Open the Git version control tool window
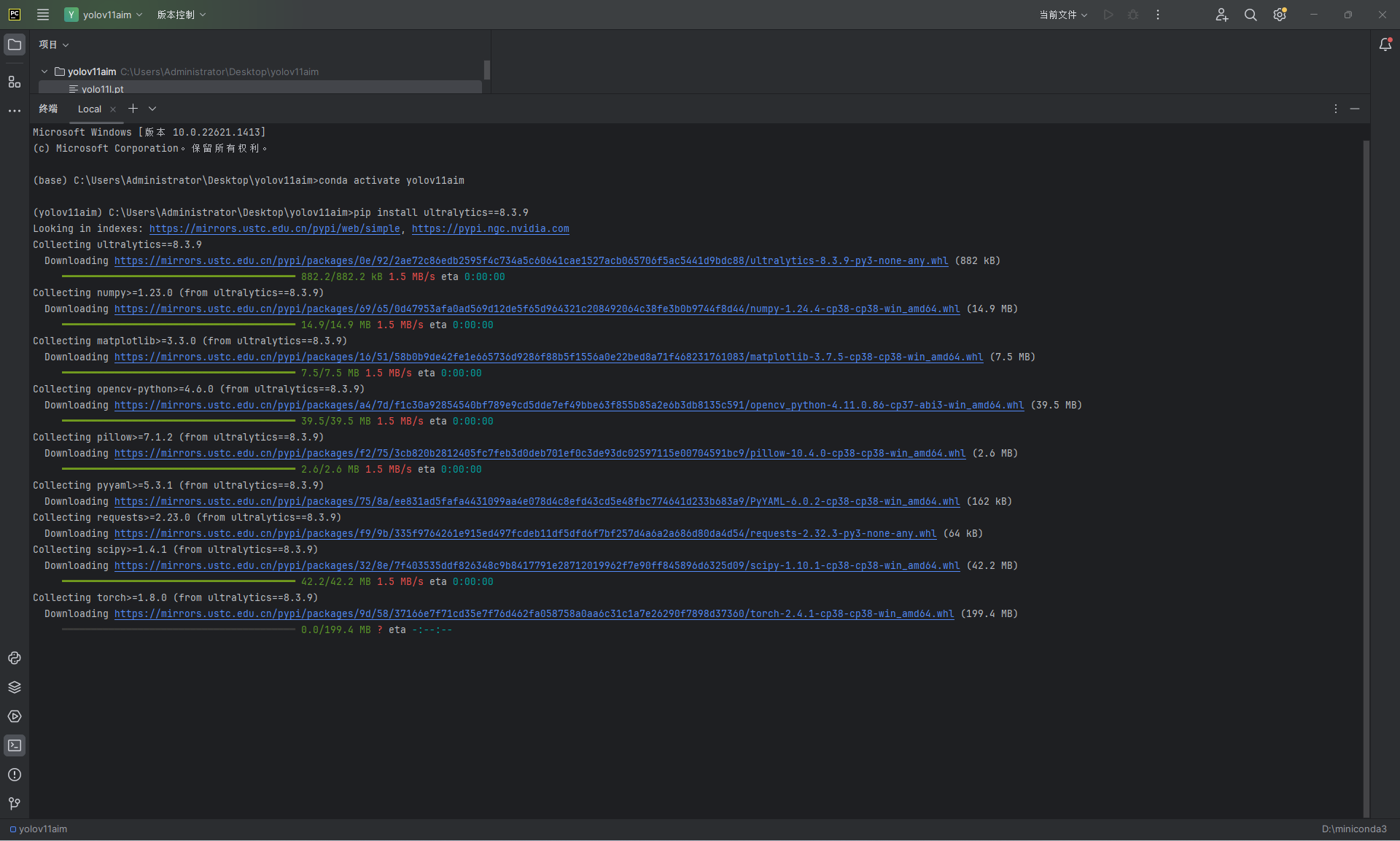The height and width of the screenshot is (841, 1400). click(15, 803)
